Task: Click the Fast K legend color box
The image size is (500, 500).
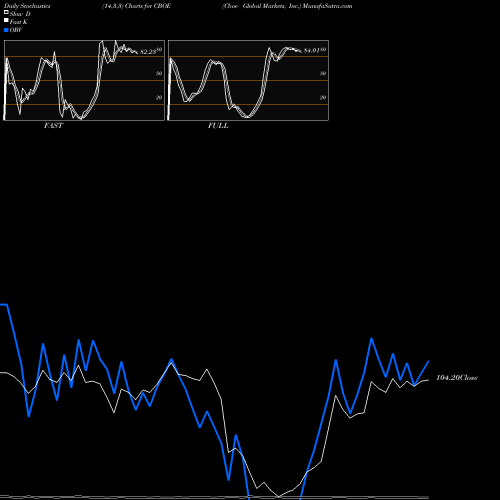Action: [6, 21]
